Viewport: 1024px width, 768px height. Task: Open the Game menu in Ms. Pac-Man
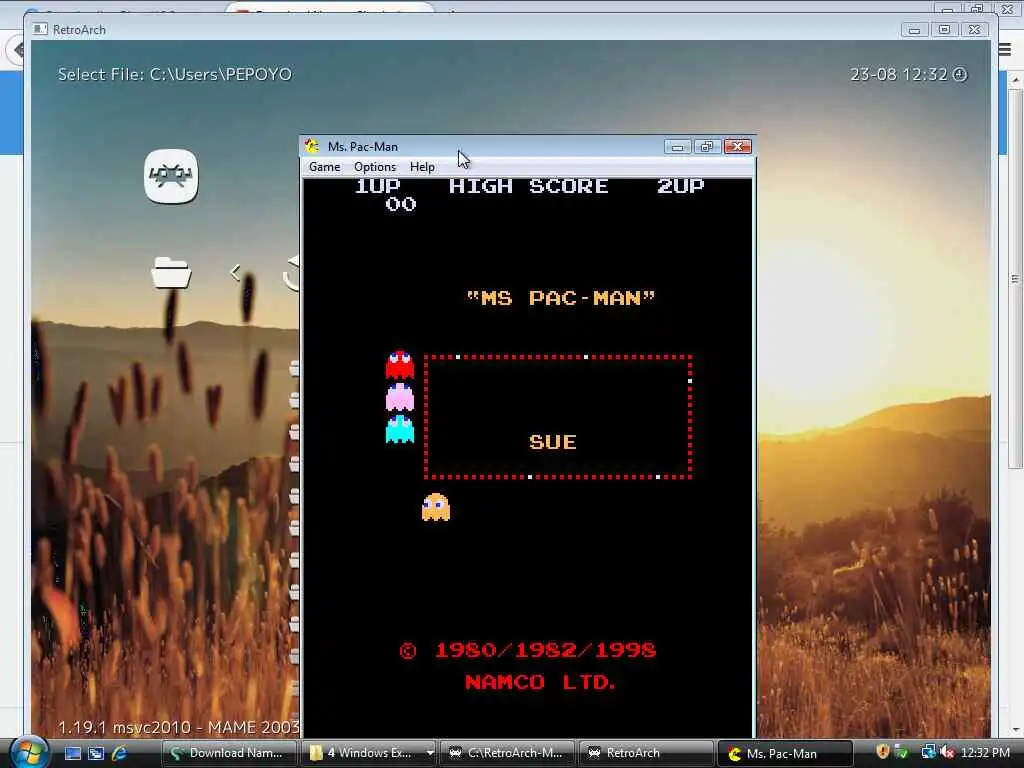[x=325, y=167]
